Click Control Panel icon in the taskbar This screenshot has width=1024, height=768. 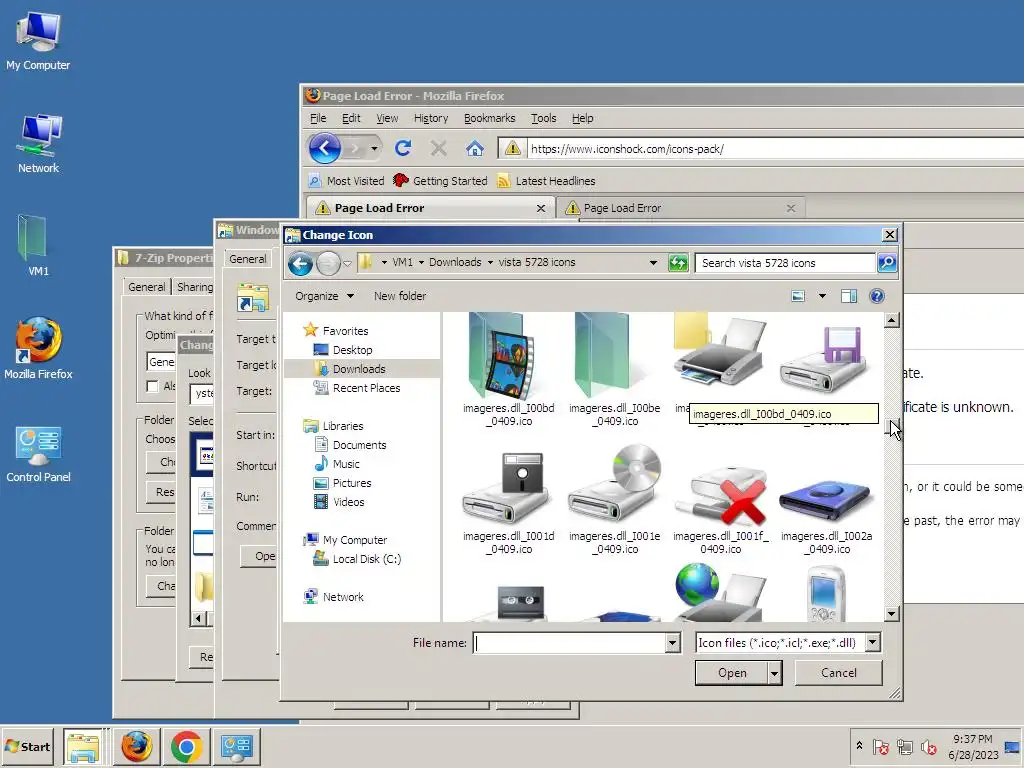tap(236, 746)
